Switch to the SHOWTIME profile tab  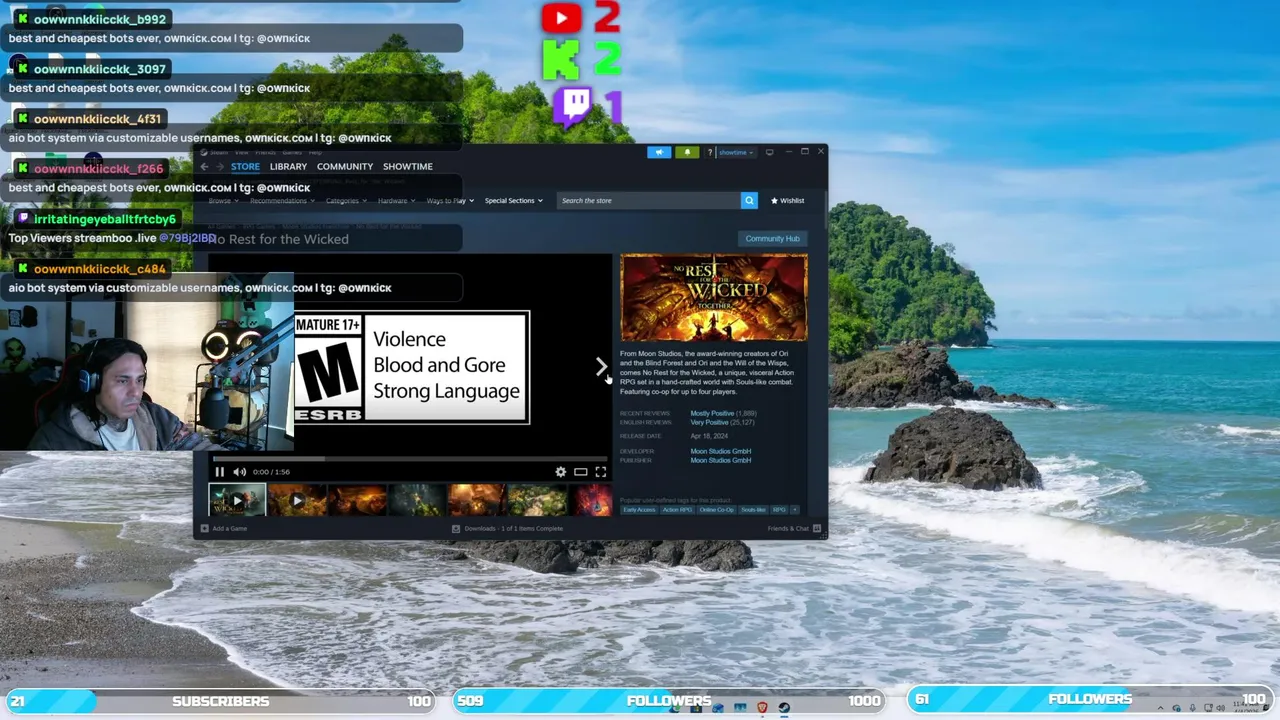pyautogui.click(x=408, y=167)
